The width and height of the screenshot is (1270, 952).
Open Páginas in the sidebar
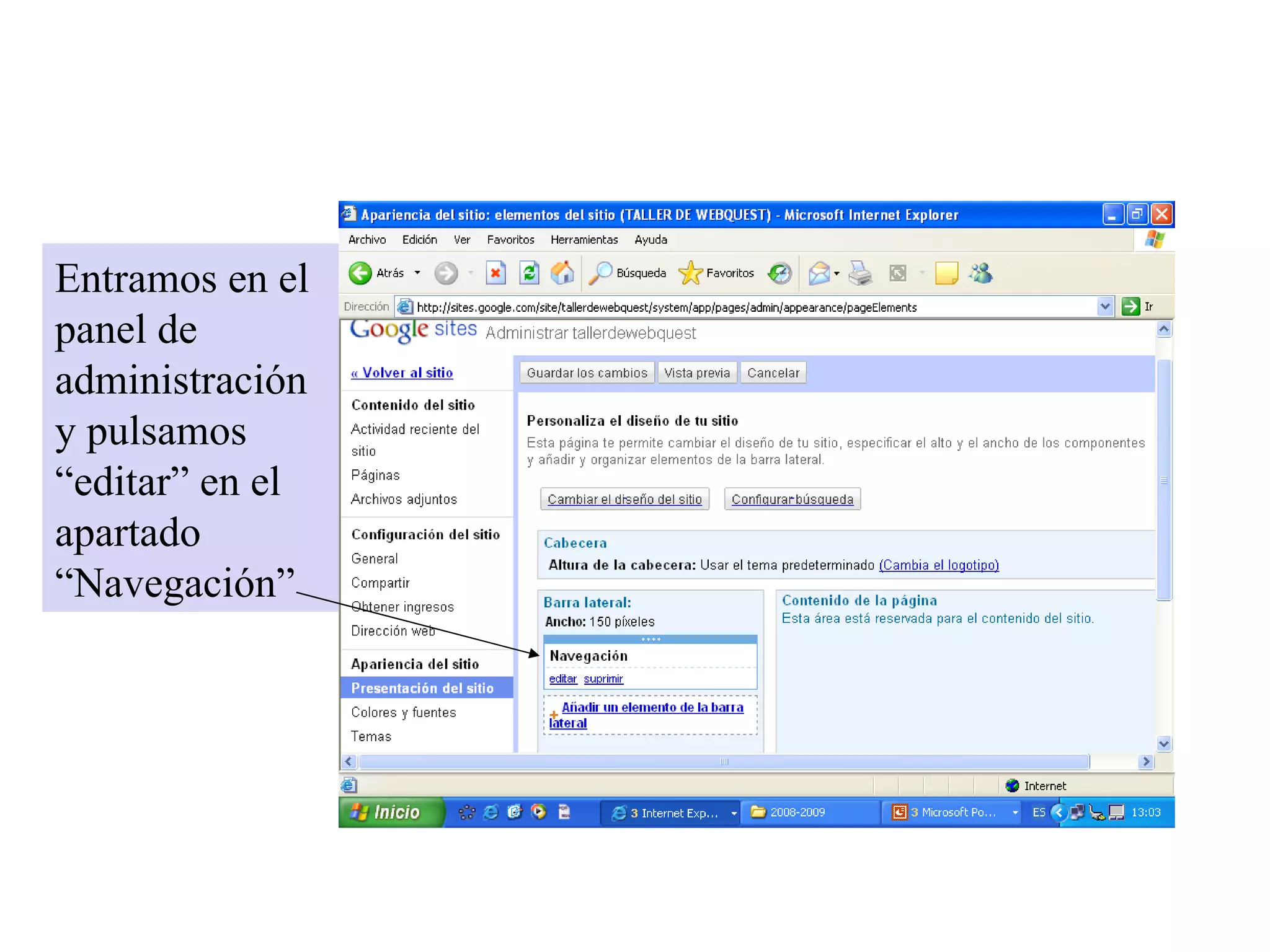[375, 475]
